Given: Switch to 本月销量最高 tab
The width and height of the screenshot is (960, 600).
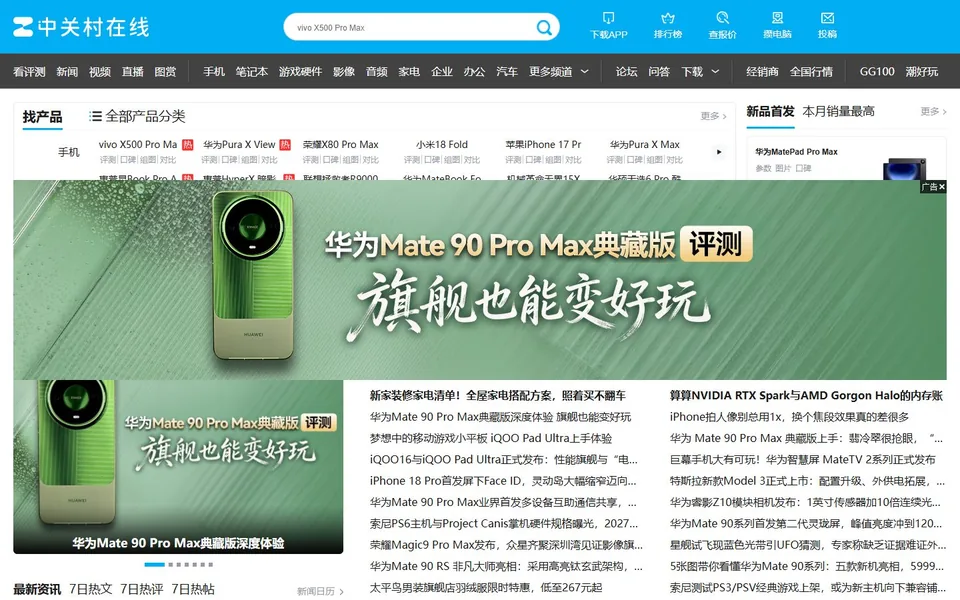Looking at the screenshot, I should tap(838, 111).
